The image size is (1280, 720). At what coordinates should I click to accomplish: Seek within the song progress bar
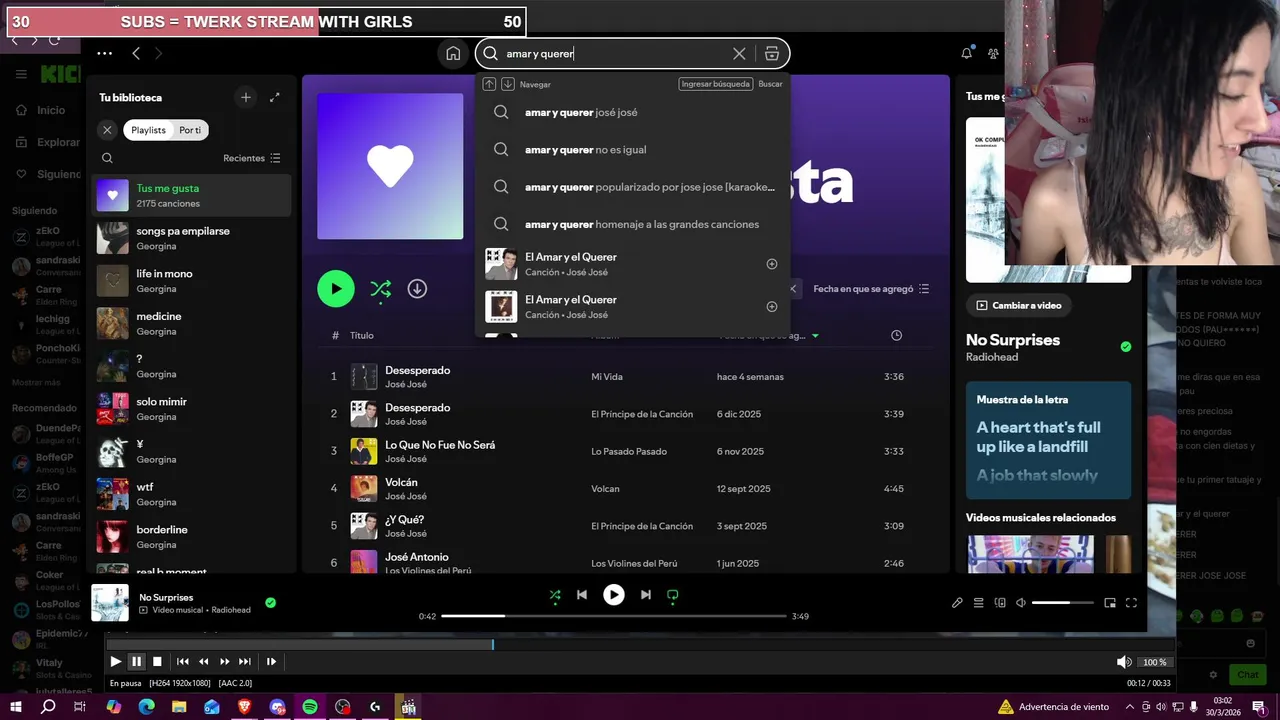[x=614, y=616]
